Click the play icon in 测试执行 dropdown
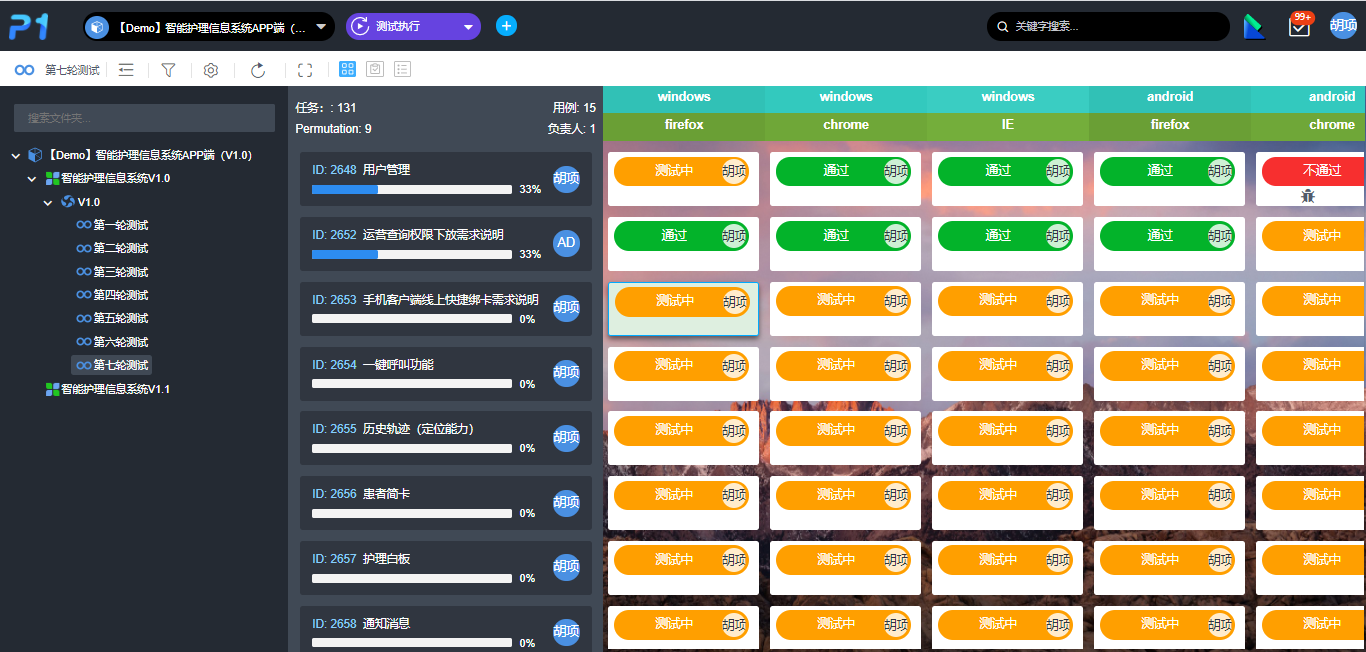This screenshot has width=1366, height=652. pos(360,27)
